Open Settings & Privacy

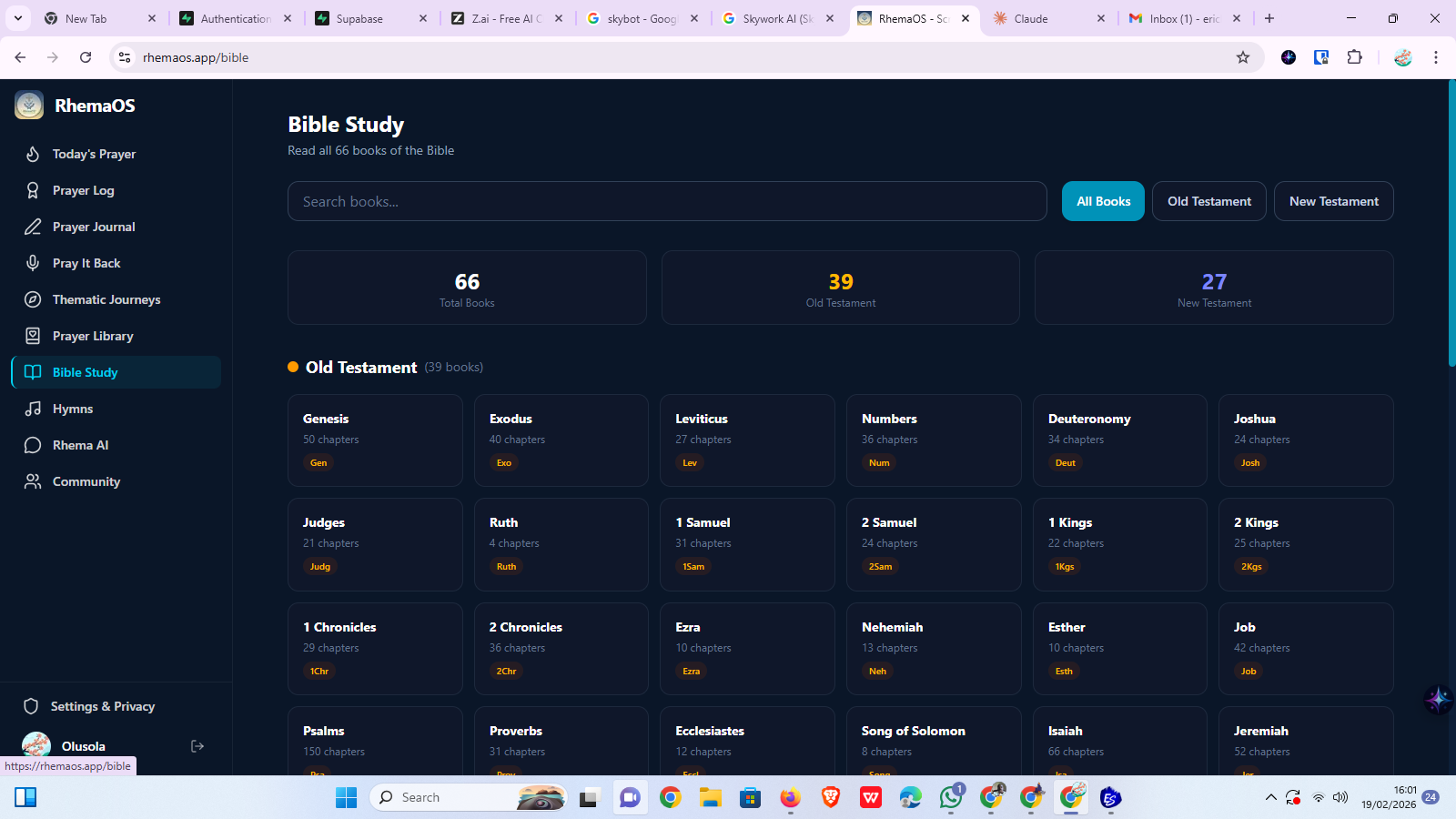(102, 705)
